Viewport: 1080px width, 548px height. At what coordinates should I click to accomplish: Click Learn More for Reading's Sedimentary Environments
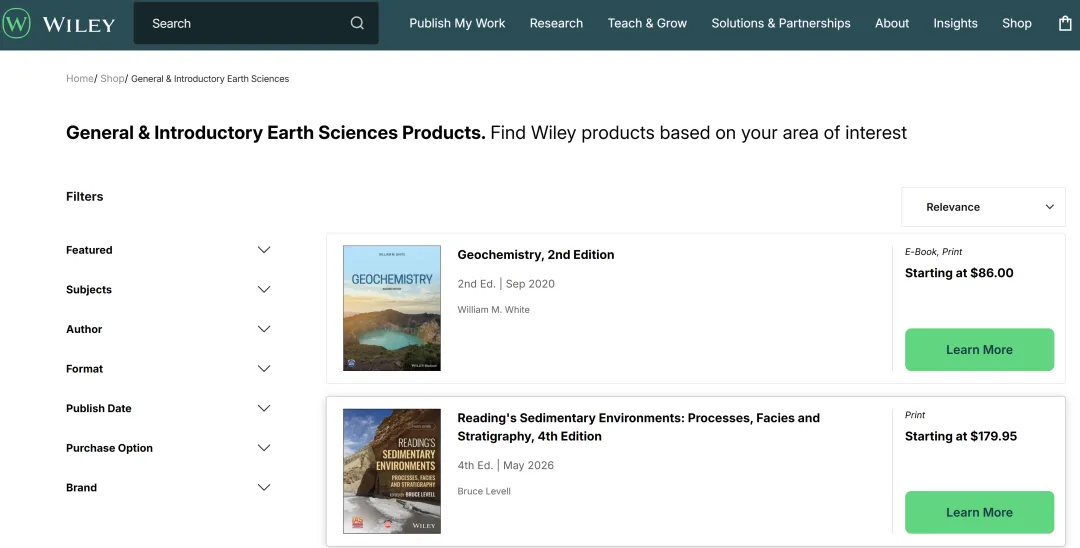tap(979, 512)
